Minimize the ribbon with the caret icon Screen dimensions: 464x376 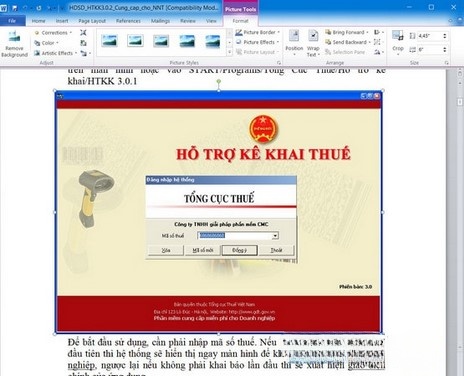[450, 21]
